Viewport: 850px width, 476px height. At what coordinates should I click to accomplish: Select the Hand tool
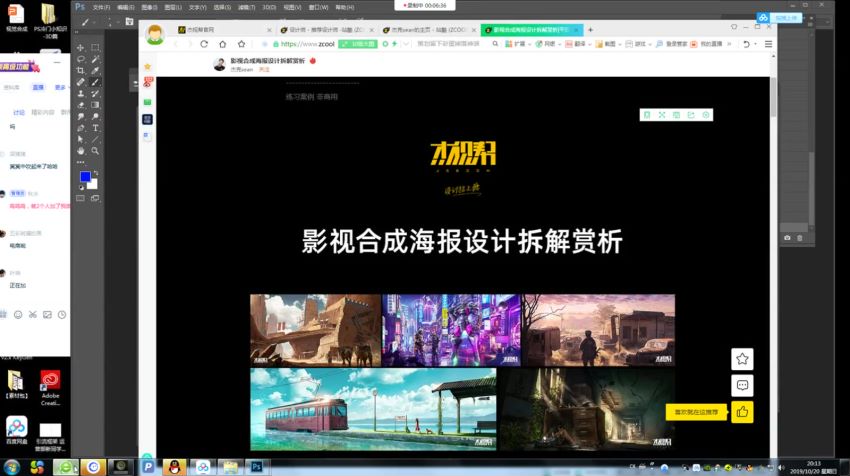pos(80,151)
